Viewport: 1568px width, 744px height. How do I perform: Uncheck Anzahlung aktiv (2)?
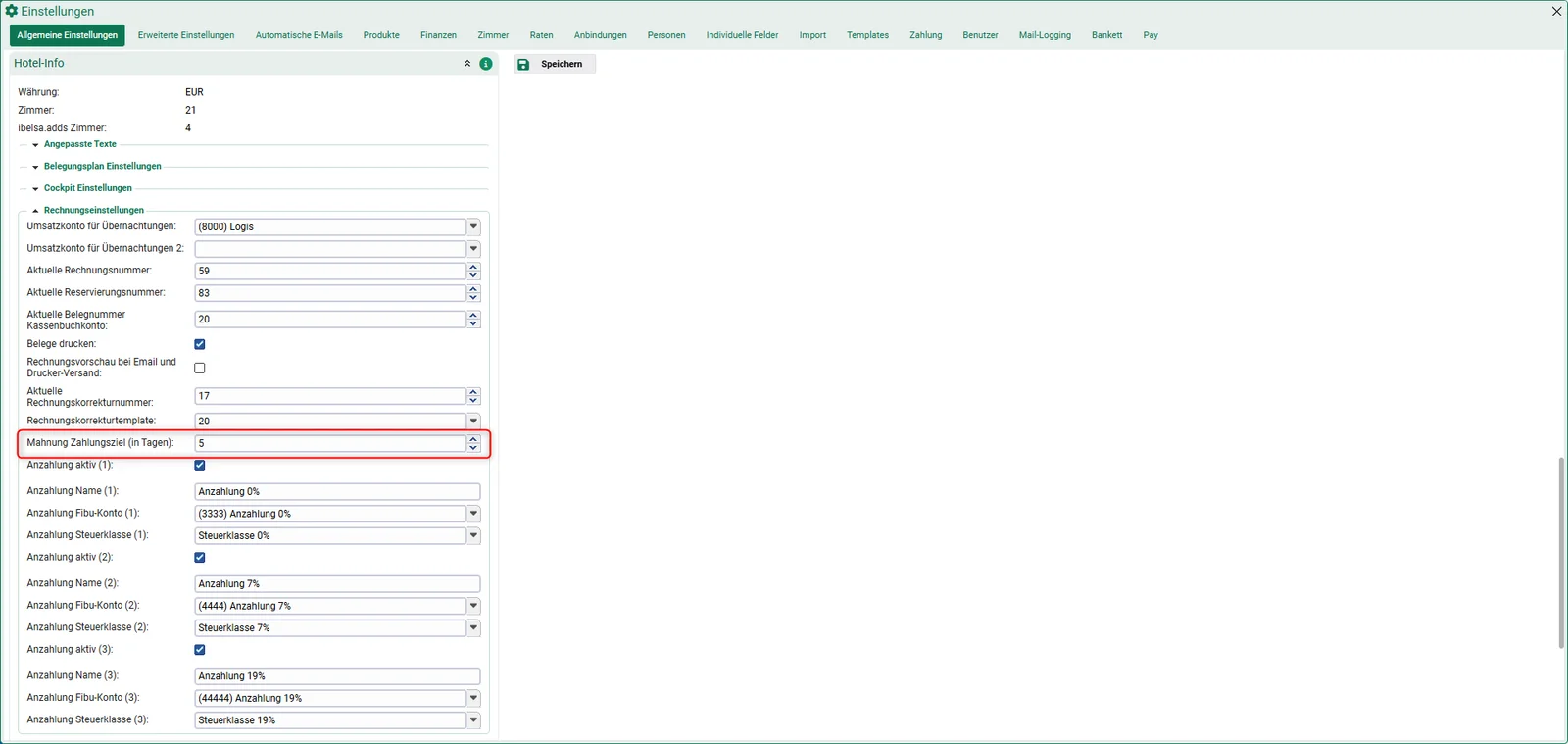200,557
